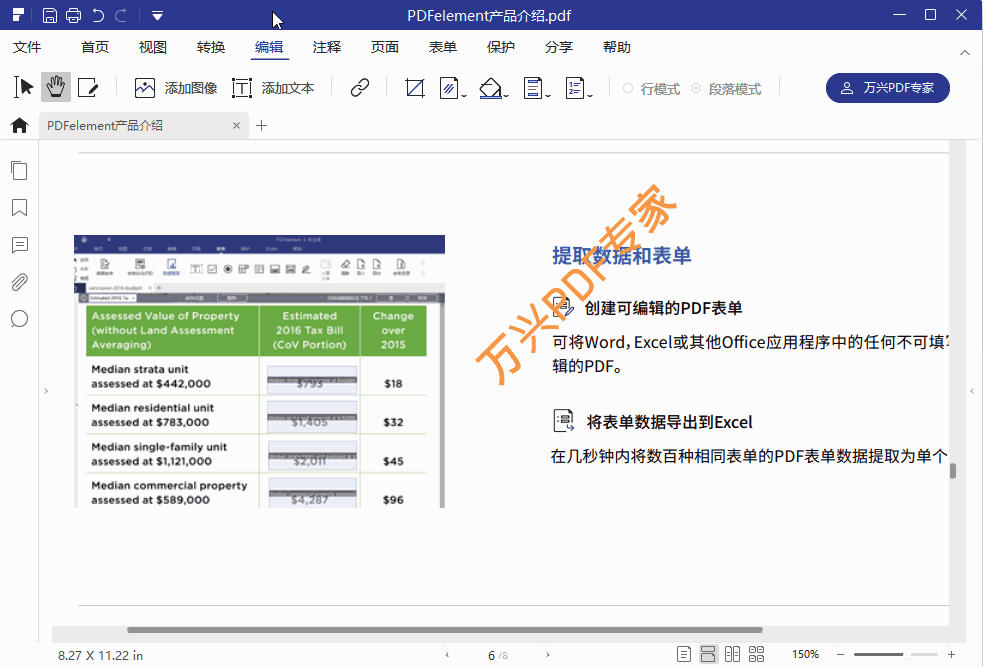Go to the previous page arrow

coord(447,655)
